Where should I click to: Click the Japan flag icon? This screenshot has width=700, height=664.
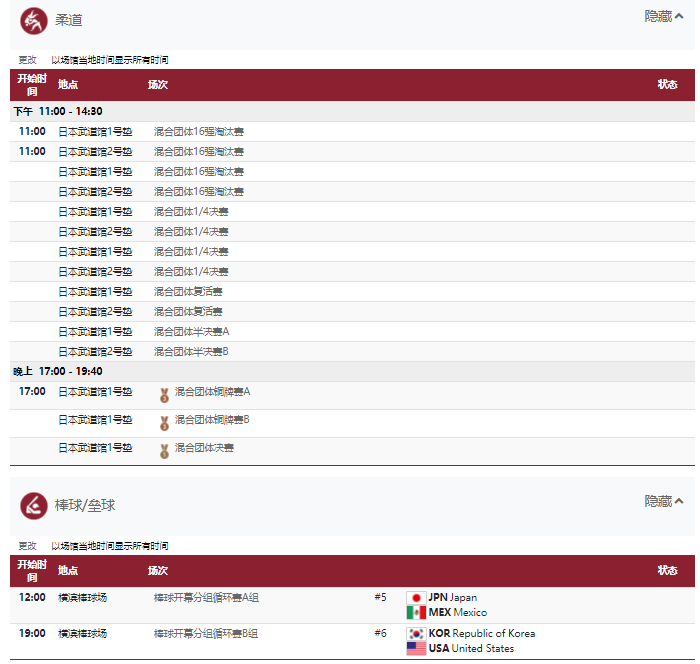coord(416,598)
